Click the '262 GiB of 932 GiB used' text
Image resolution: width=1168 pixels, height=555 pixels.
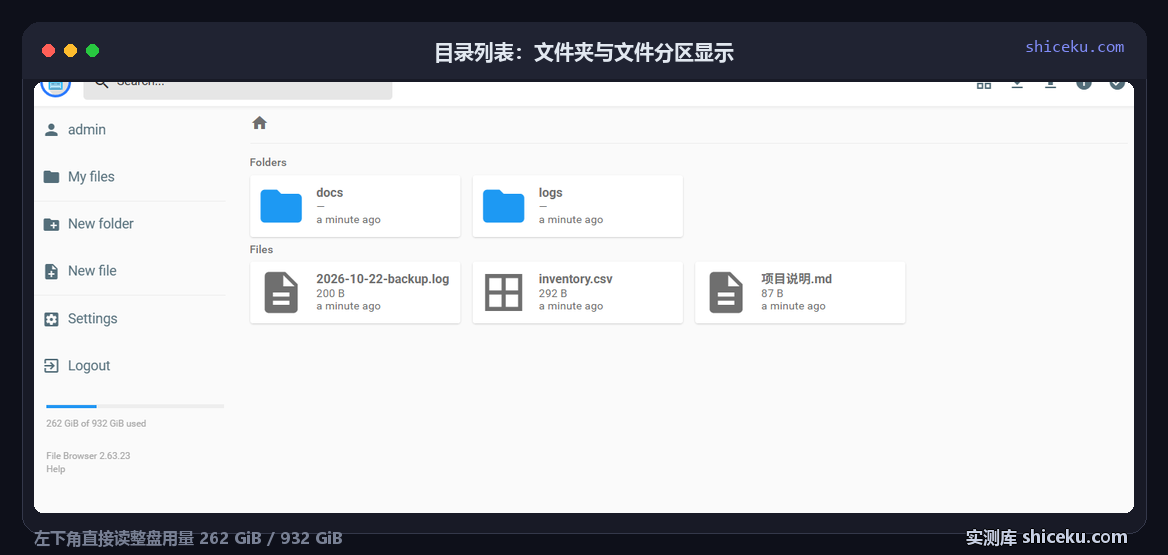pos(96,423)
